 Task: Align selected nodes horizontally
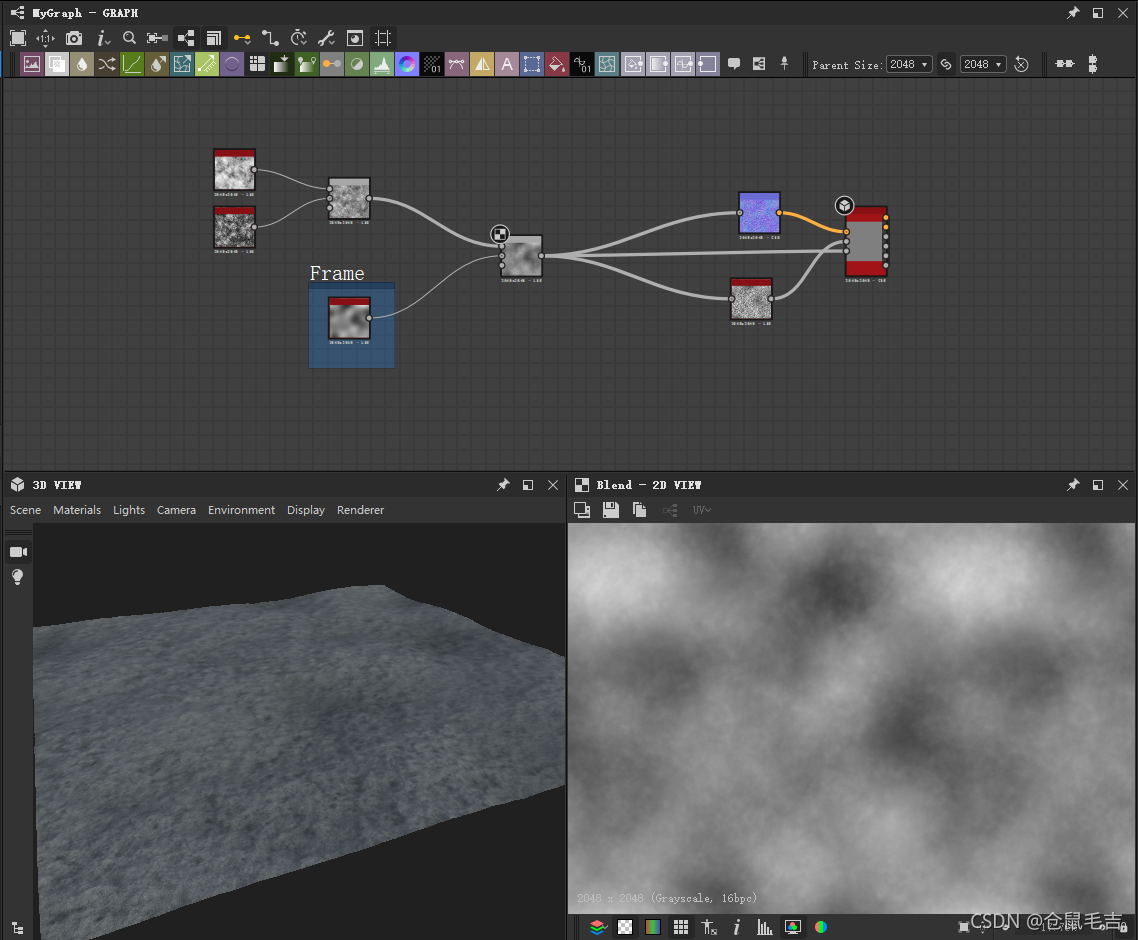point(1065,64)
